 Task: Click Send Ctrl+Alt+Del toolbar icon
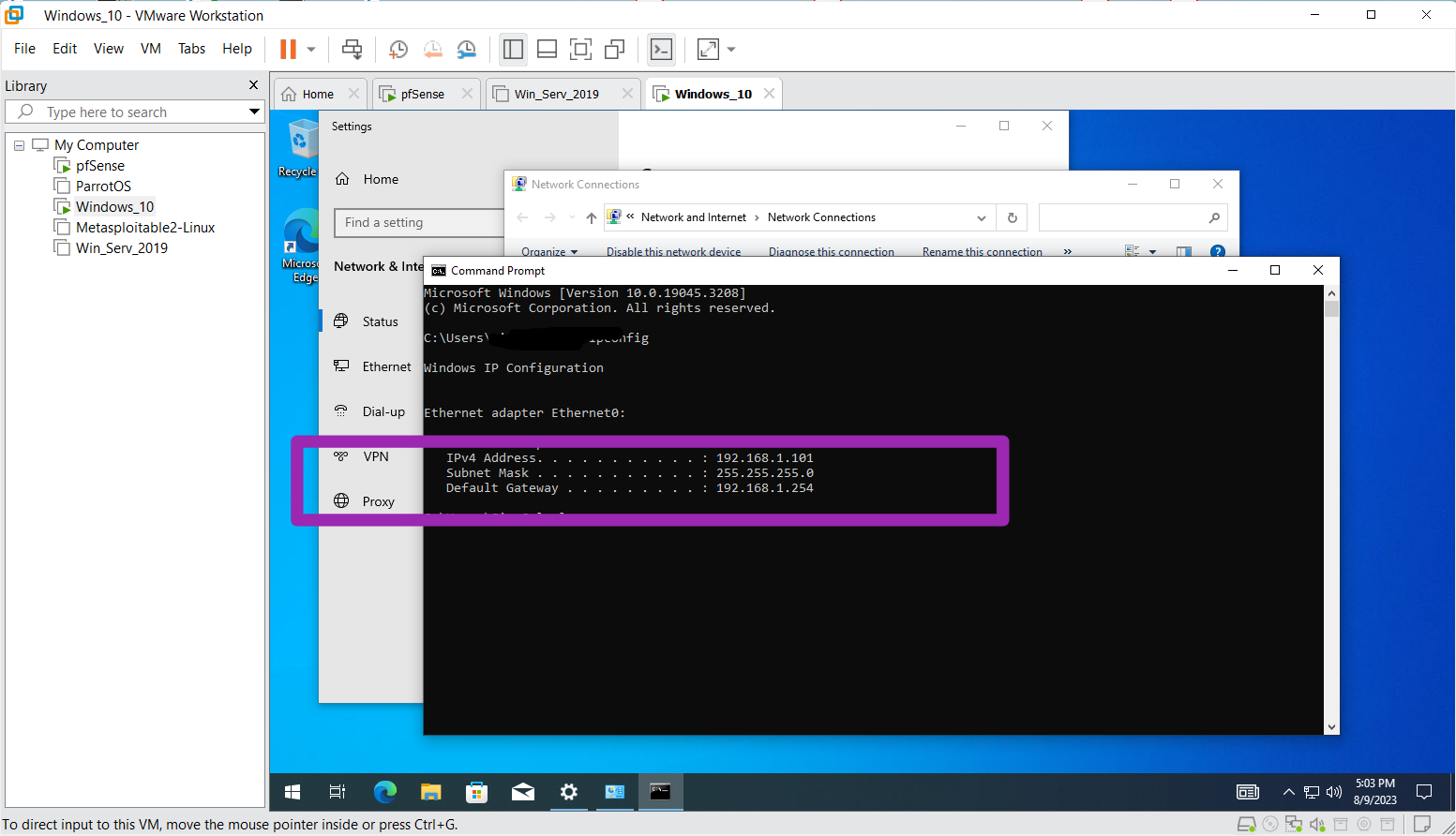point(352,49)
